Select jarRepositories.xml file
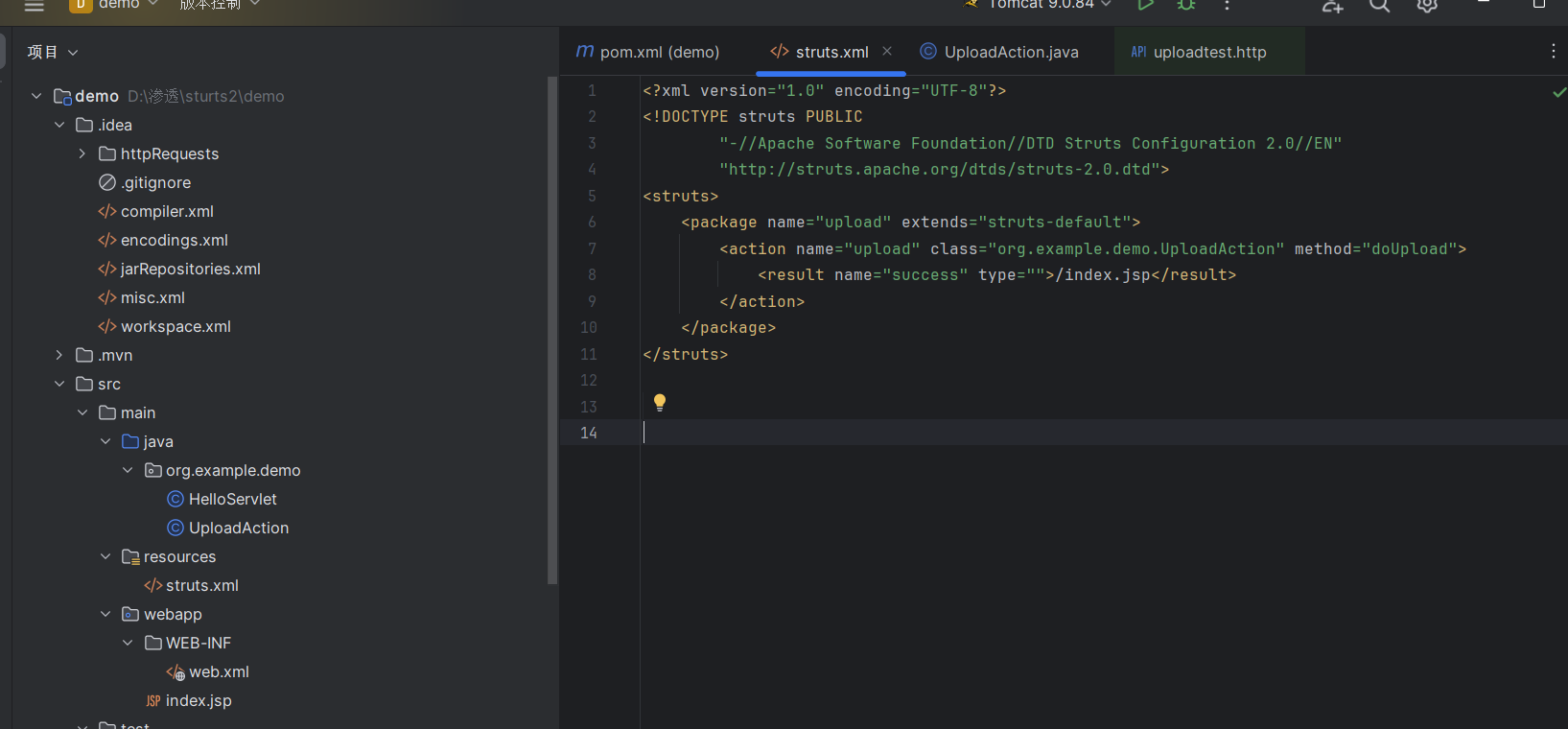1568x729 pixels. [x=190, y=269]
